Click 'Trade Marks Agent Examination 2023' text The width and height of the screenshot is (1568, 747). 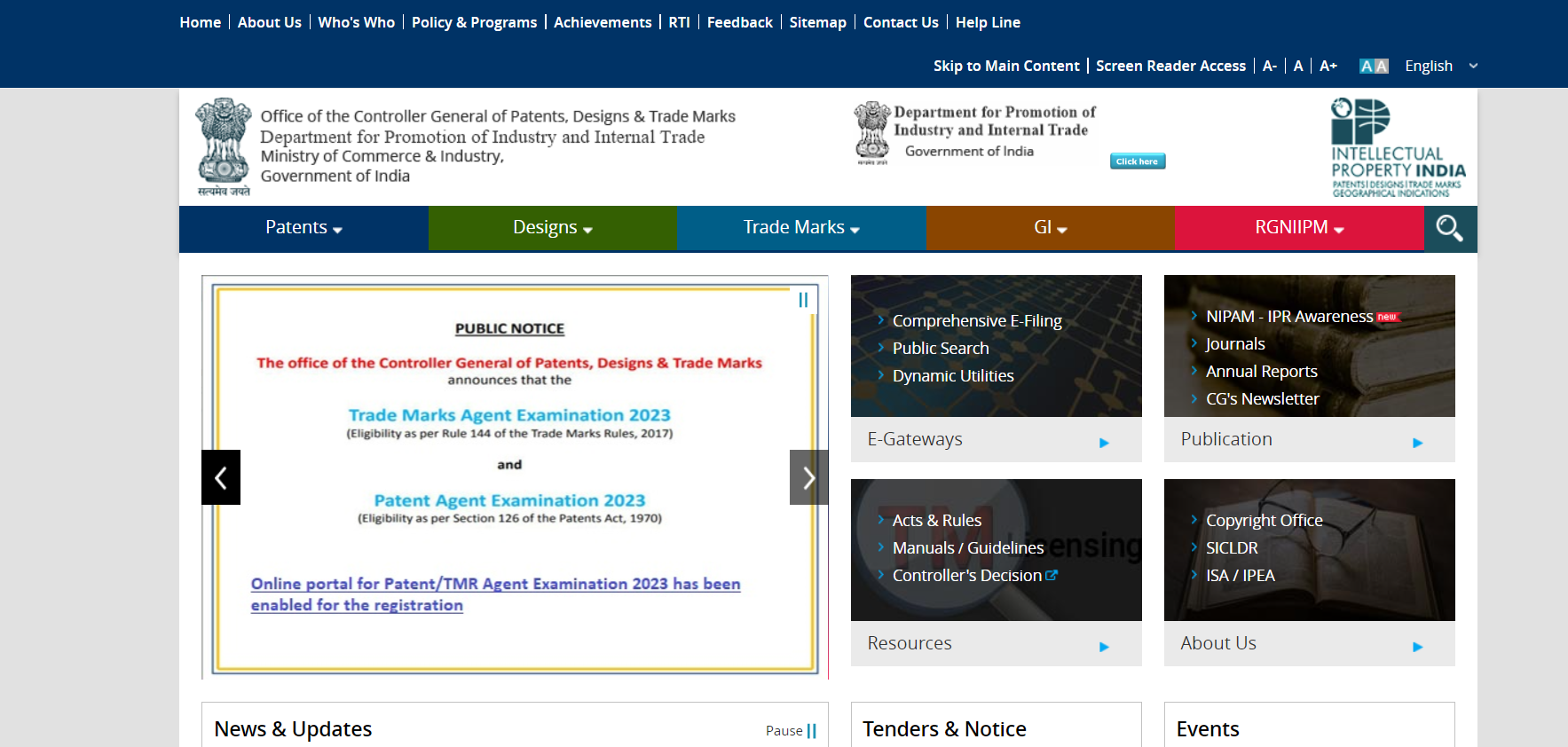(x=509, y=415)
